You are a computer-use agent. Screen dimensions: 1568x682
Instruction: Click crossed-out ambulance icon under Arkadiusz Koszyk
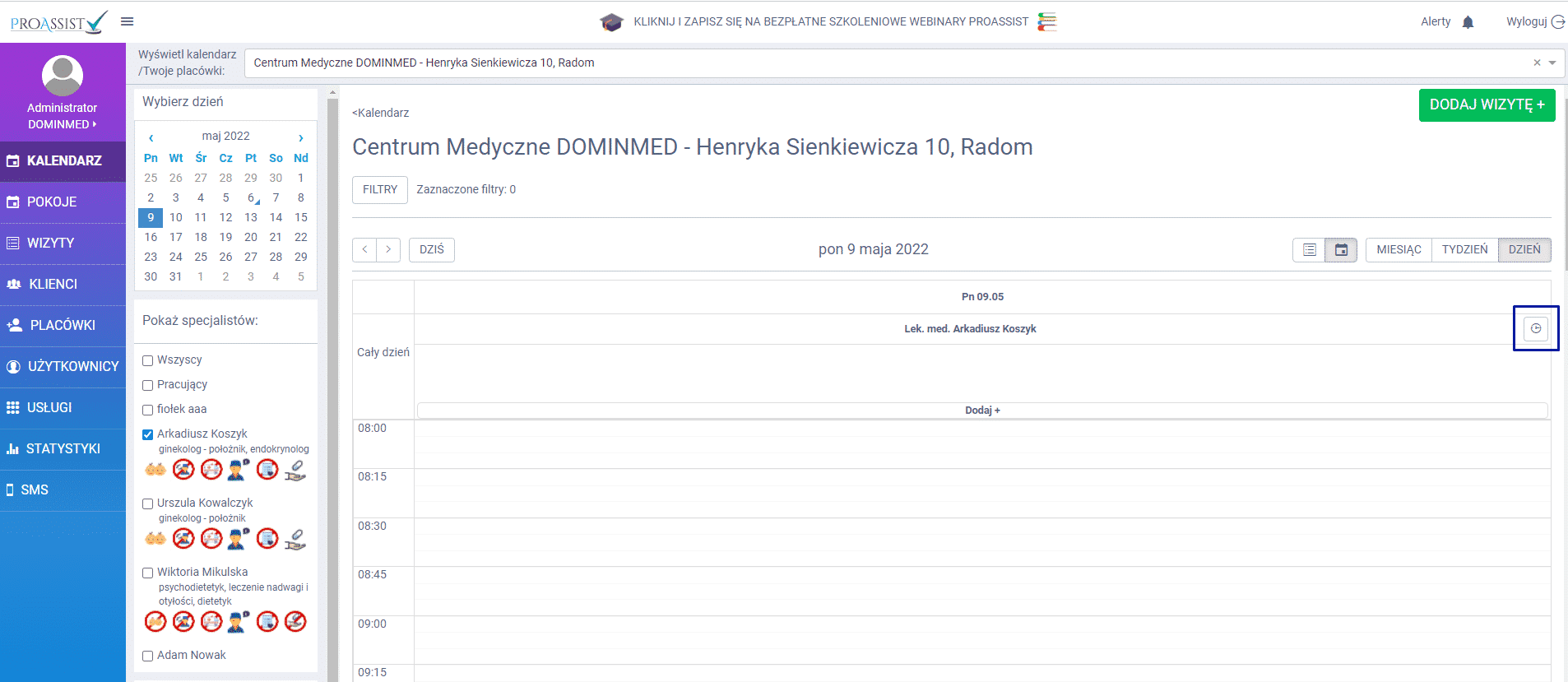pyautogui.click(x=211, y=470)
